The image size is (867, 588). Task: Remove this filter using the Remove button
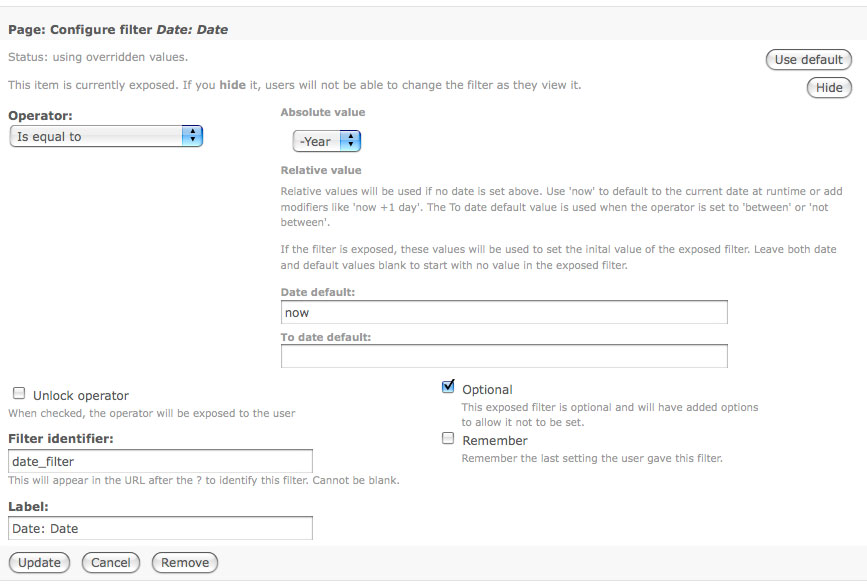point(185,563)
